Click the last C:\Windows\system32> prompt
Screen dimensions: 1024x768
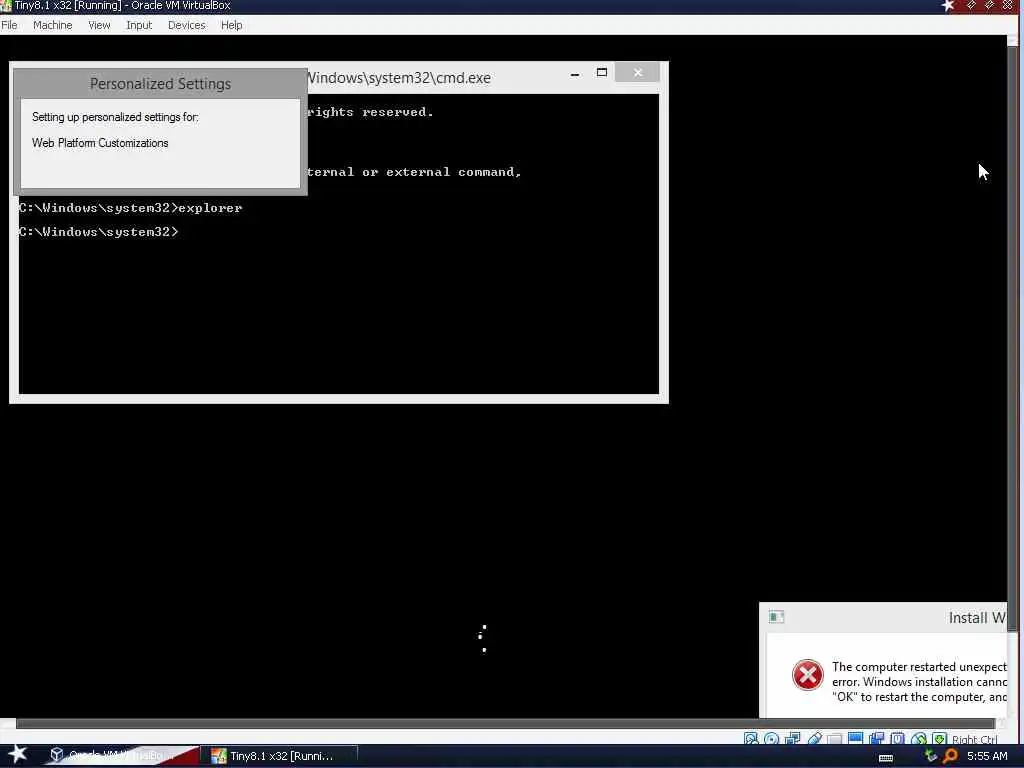click(x=98, y=232)
